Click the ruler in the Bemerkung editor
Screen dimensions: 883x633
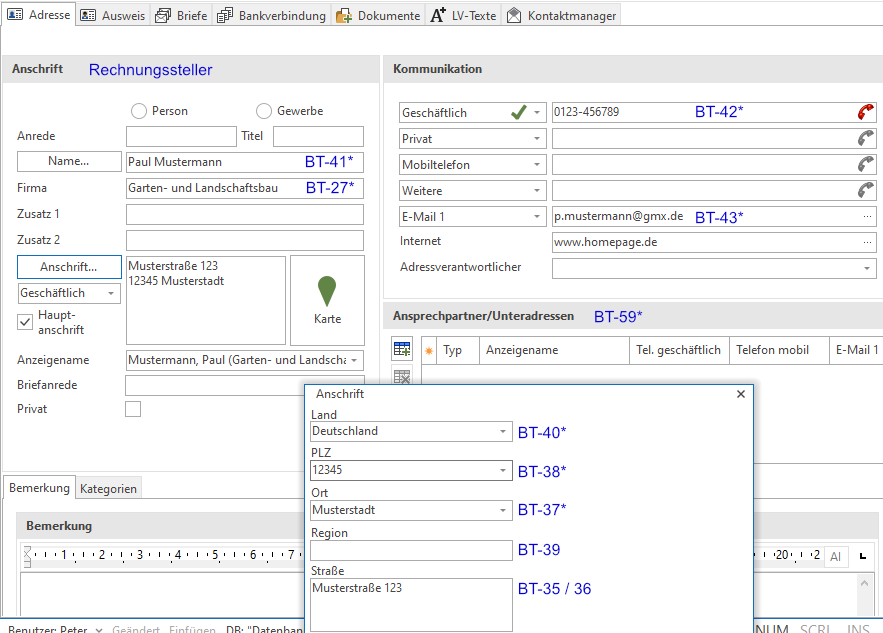[422, 555]
